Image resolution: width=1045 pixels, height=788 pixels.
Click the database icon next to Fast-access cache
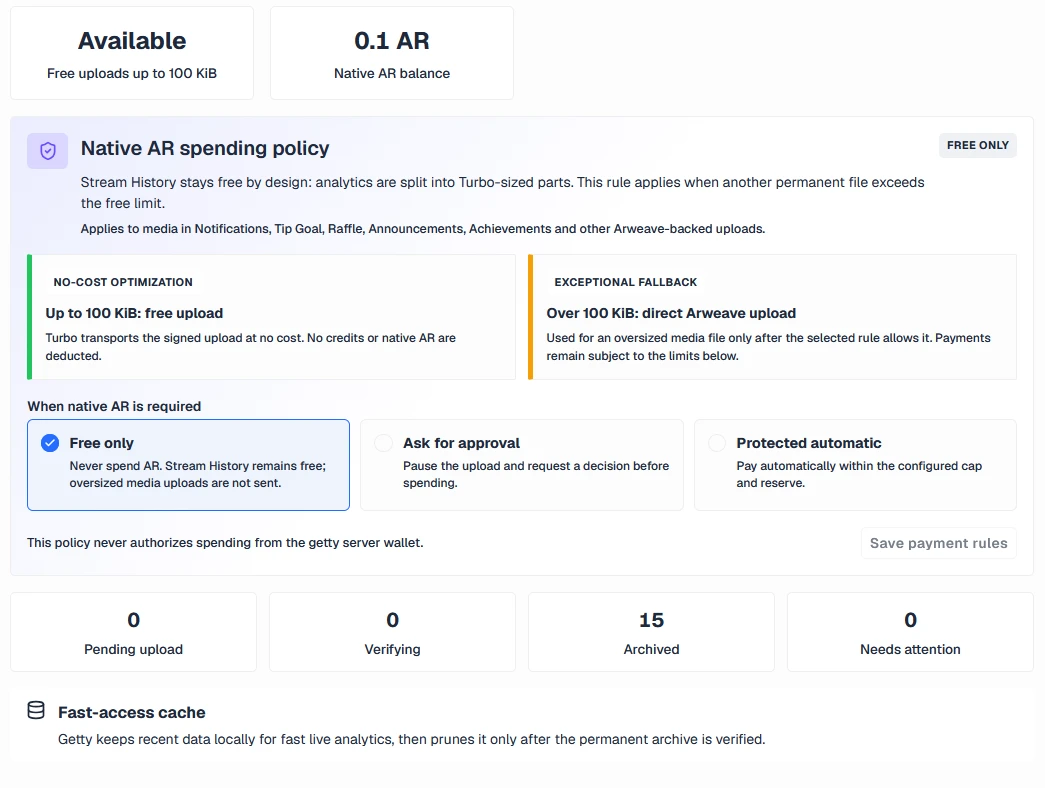(x=36, y=711)
